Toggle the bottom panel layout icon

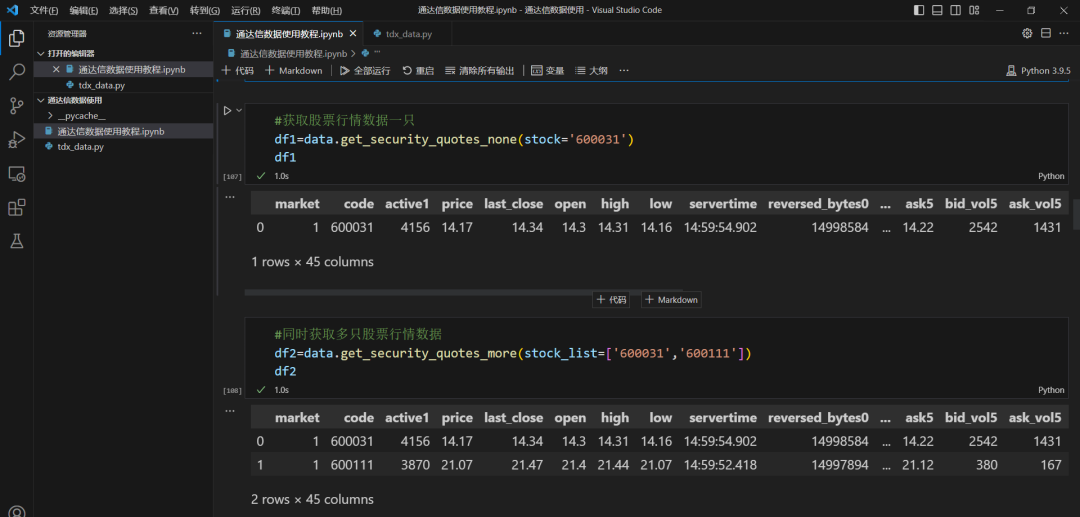[x=937, y=10]
